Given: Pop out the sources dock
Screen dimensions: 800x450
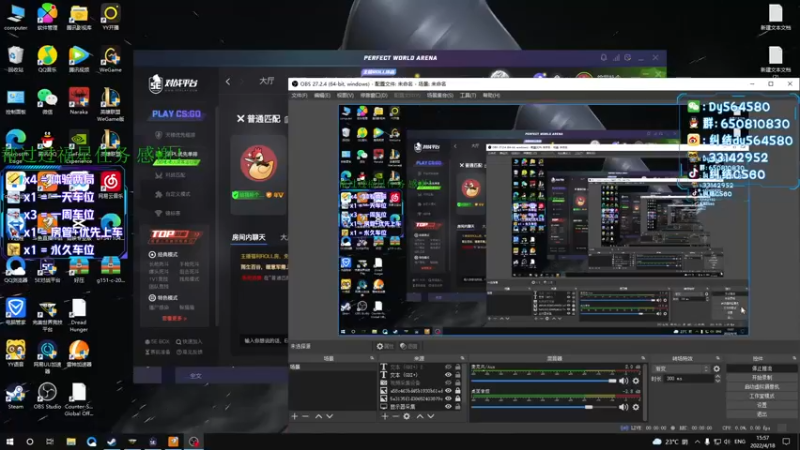Looking at the screenshot, I should pos(462,358).
